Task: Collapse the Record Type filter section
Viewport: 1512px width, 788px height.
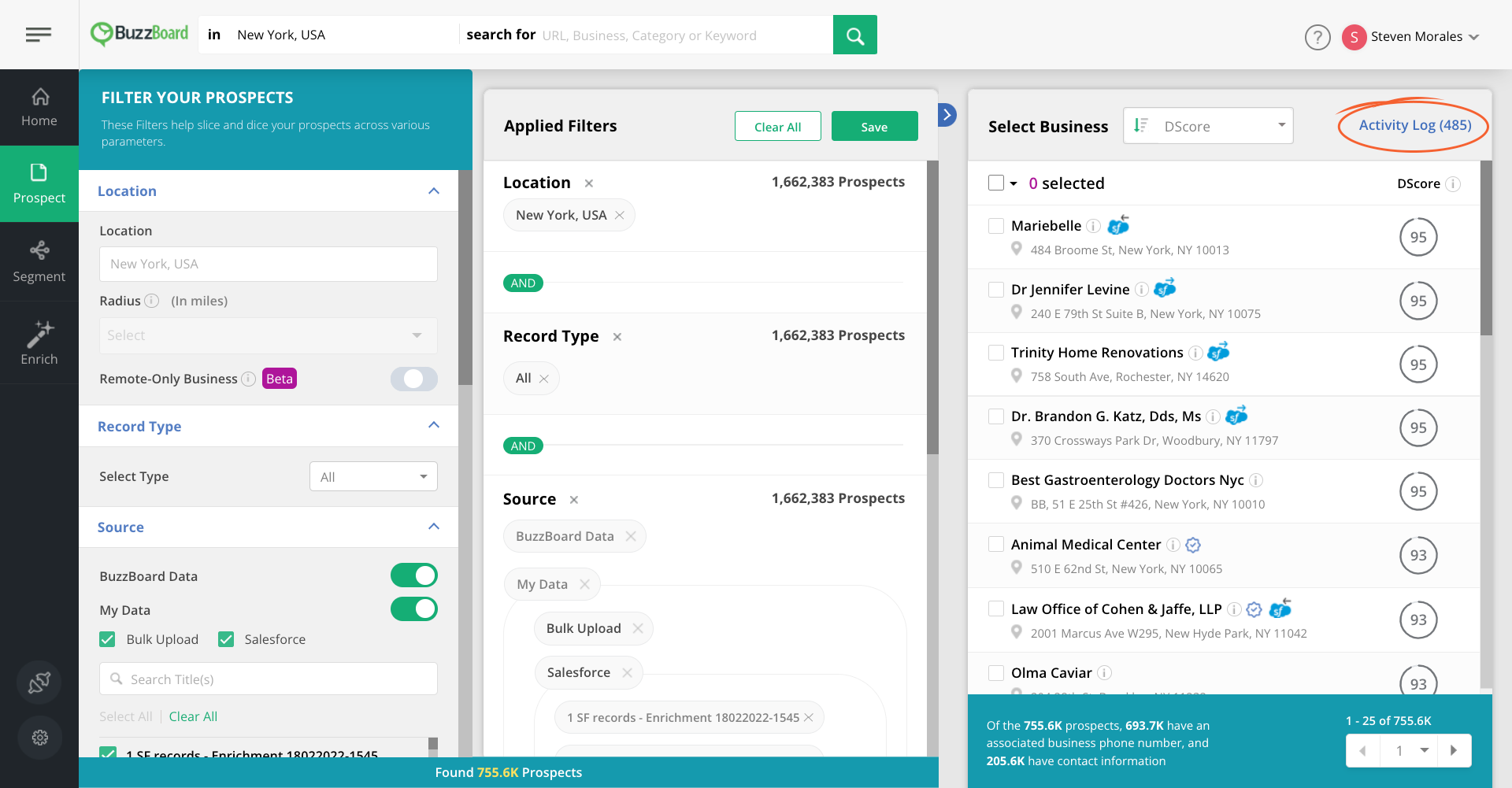Action: click(434, 425)
